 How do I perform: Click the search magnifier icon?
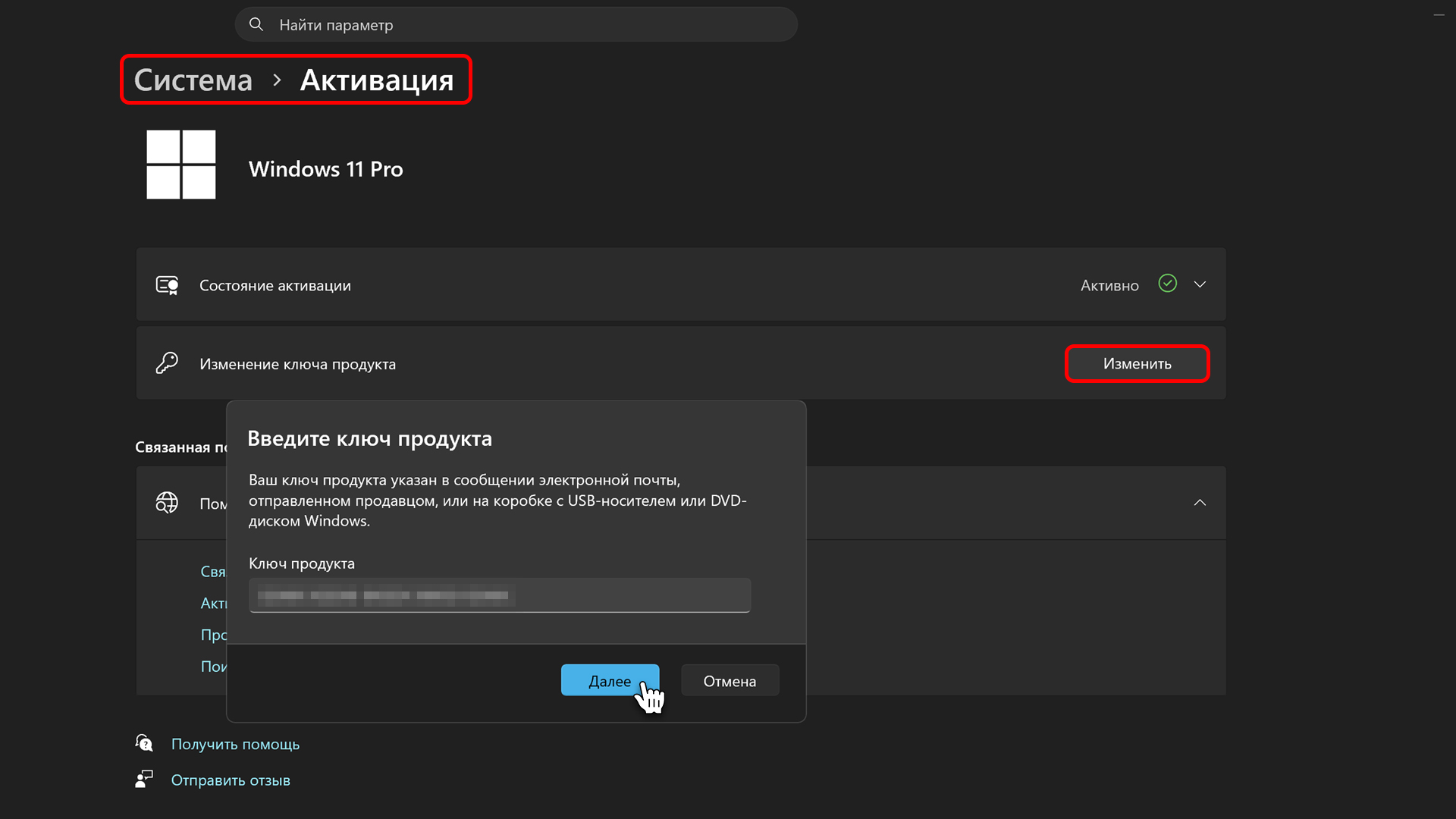(x=256, y=25)
